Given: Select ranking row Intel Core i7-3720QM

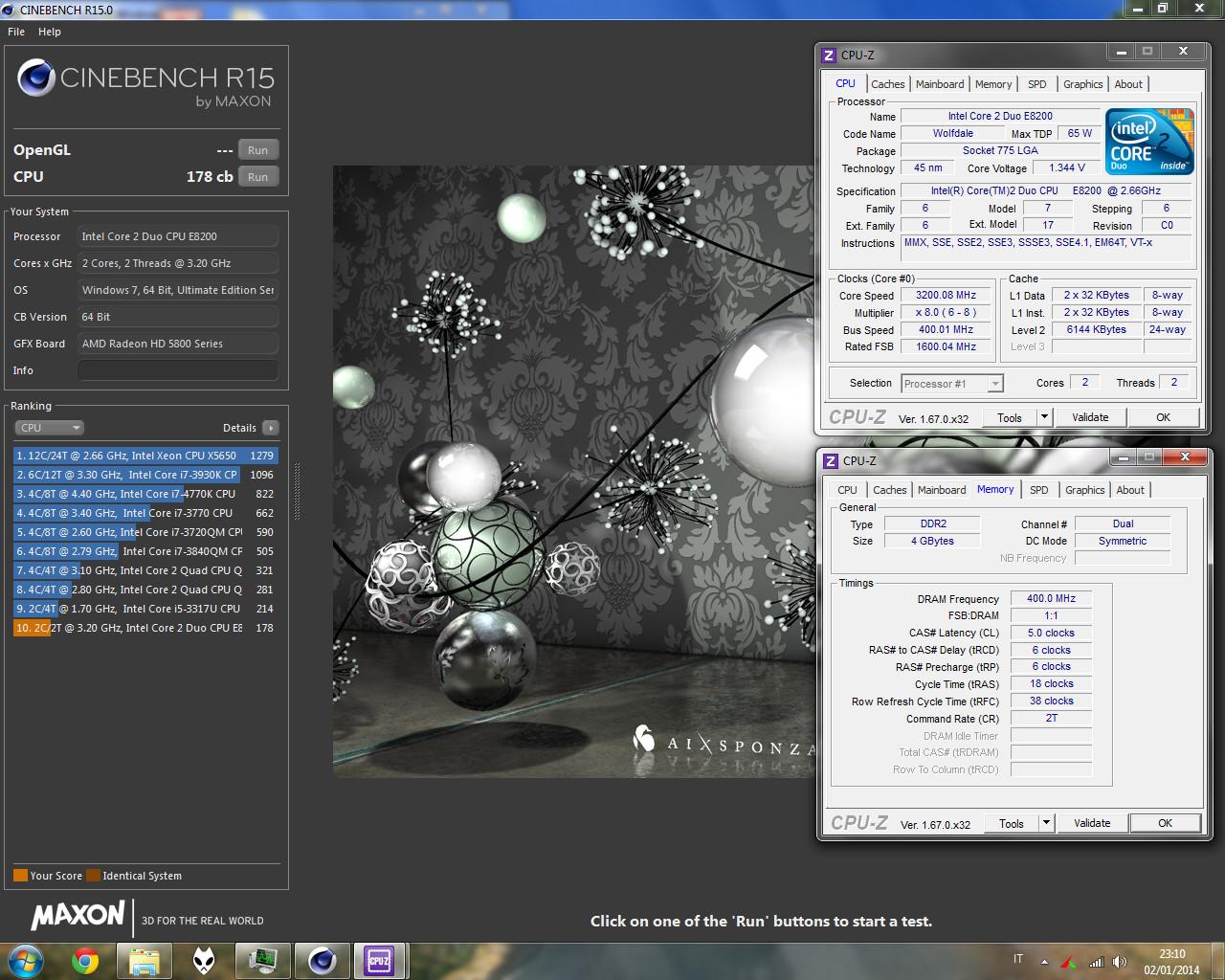Looking at the screenshot, I should click(145, 532).
